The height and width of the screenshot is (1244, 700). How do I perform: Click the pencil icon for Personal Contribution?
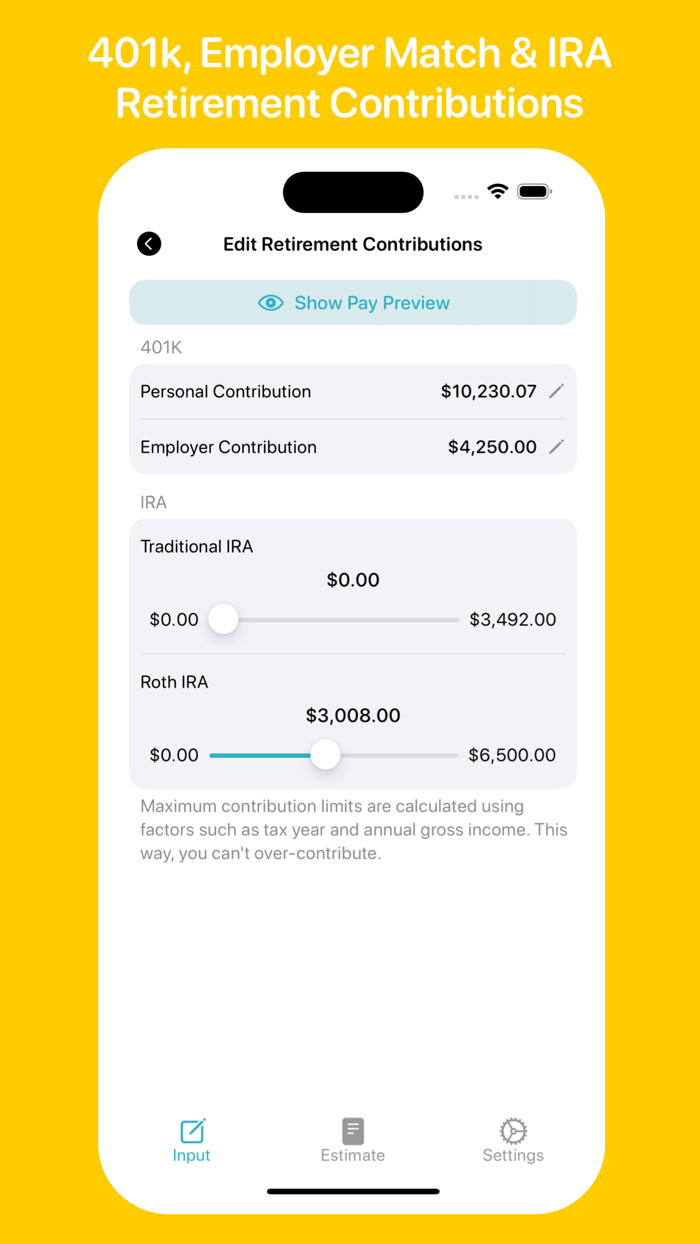pos(557,391)
